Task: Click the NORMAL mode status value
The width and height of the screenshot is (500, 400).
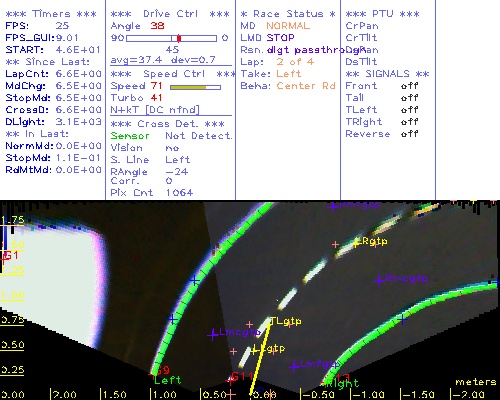Action: point(288,26)
